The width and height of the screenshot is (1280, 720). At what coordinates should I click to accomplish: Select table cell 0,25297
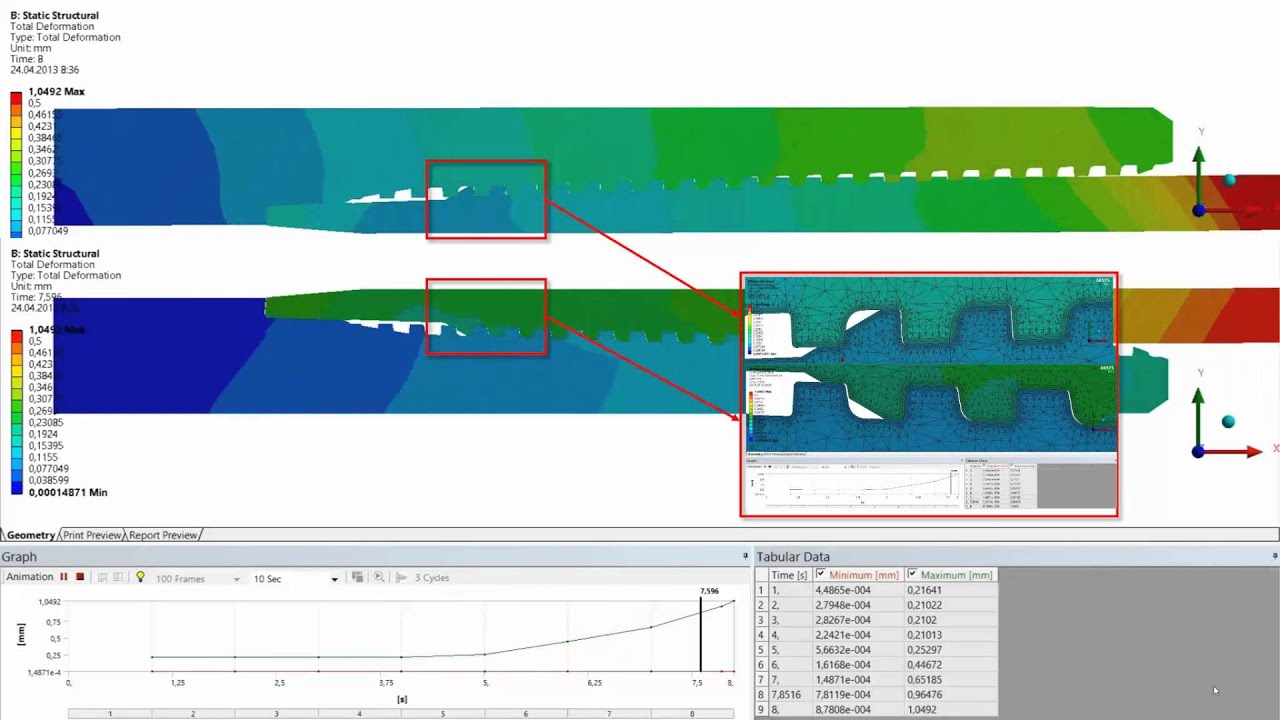(950, 650)
